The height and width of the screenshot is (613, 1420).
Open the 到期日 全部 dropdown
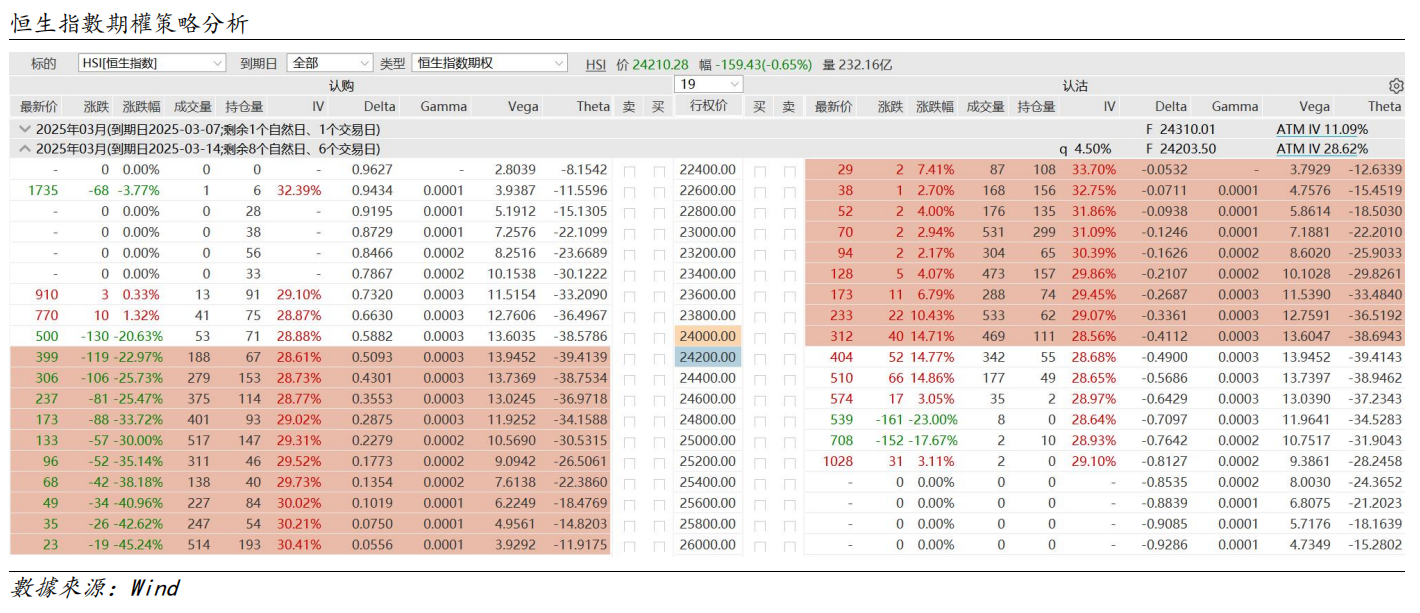(x=329, y=63)
